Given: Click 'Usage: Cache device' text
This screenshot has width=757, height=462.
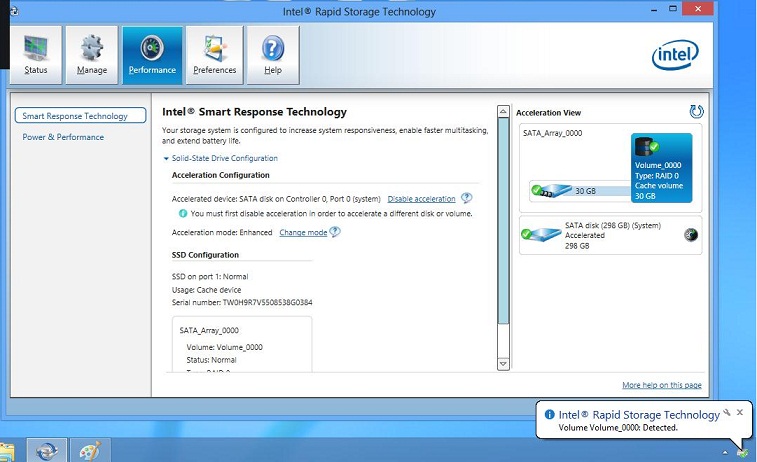Looking at the screenshot, I should 207,290.
